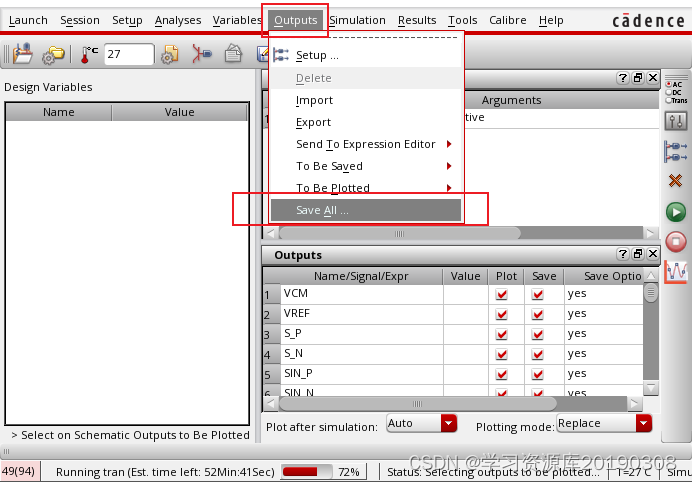This screenshot has width=692, height=482.
Task: Click the Plot Outputs waveform icon
Action: pos(676,271)
